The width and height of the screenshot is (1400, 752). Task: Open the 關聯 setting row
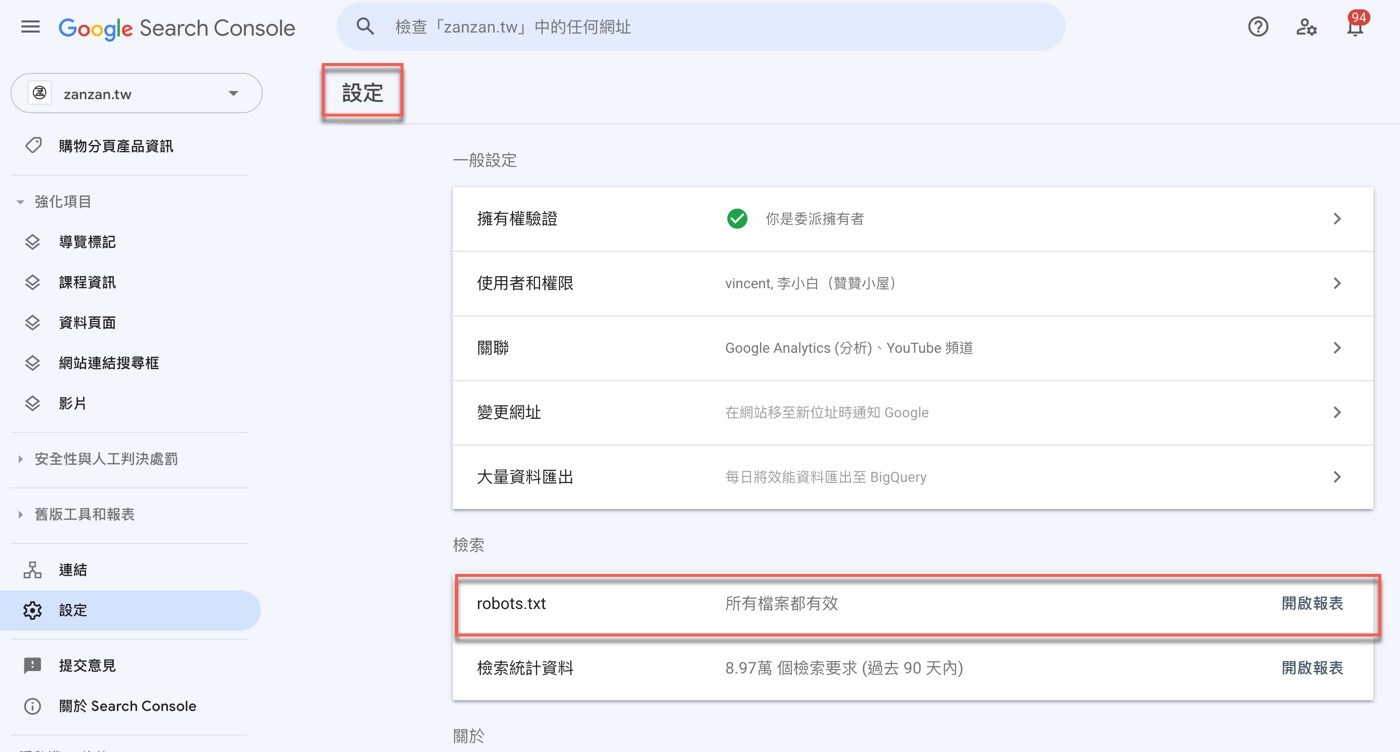(913, 348)
